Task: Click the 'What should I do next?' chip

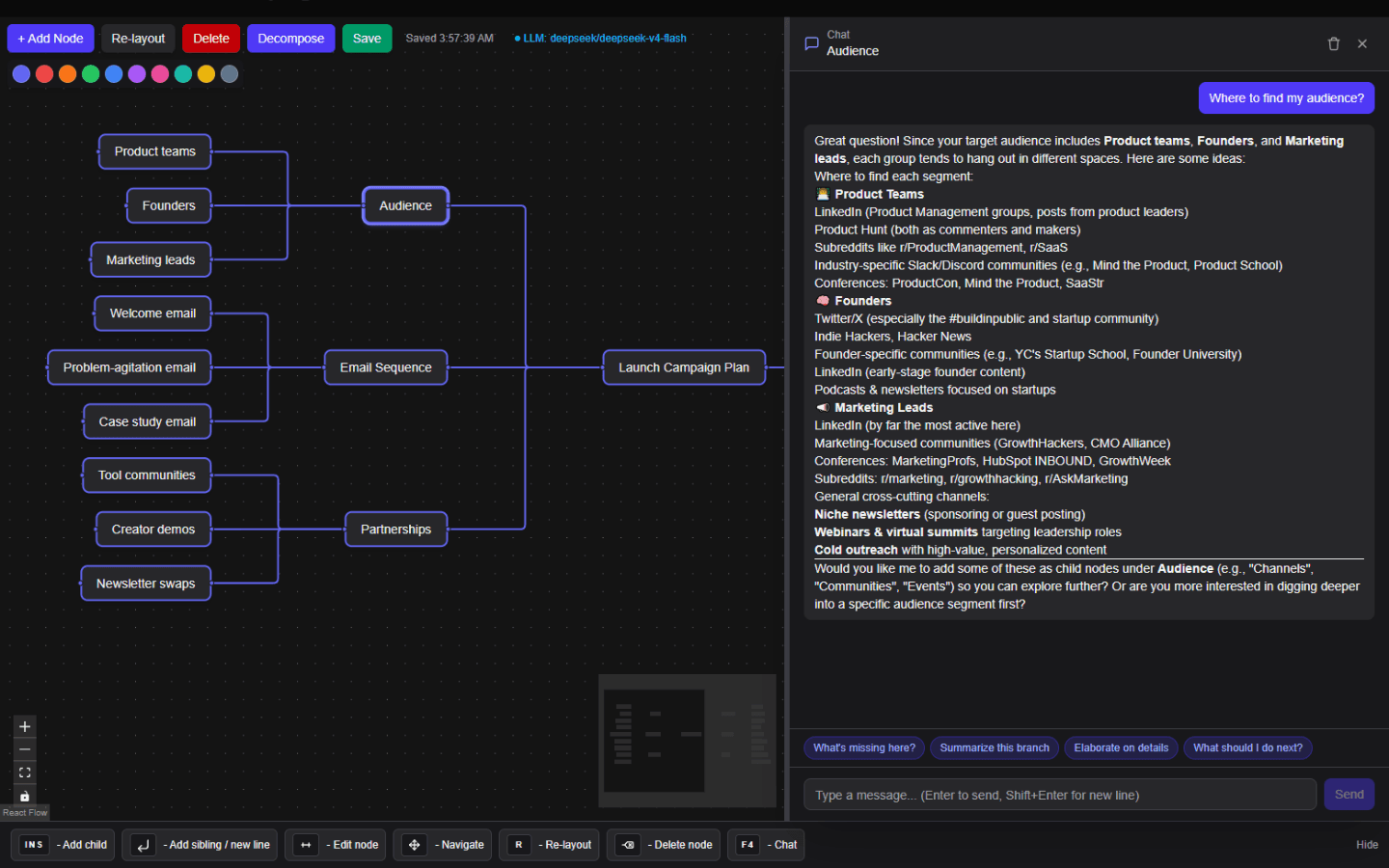Action: (1248, 748)
